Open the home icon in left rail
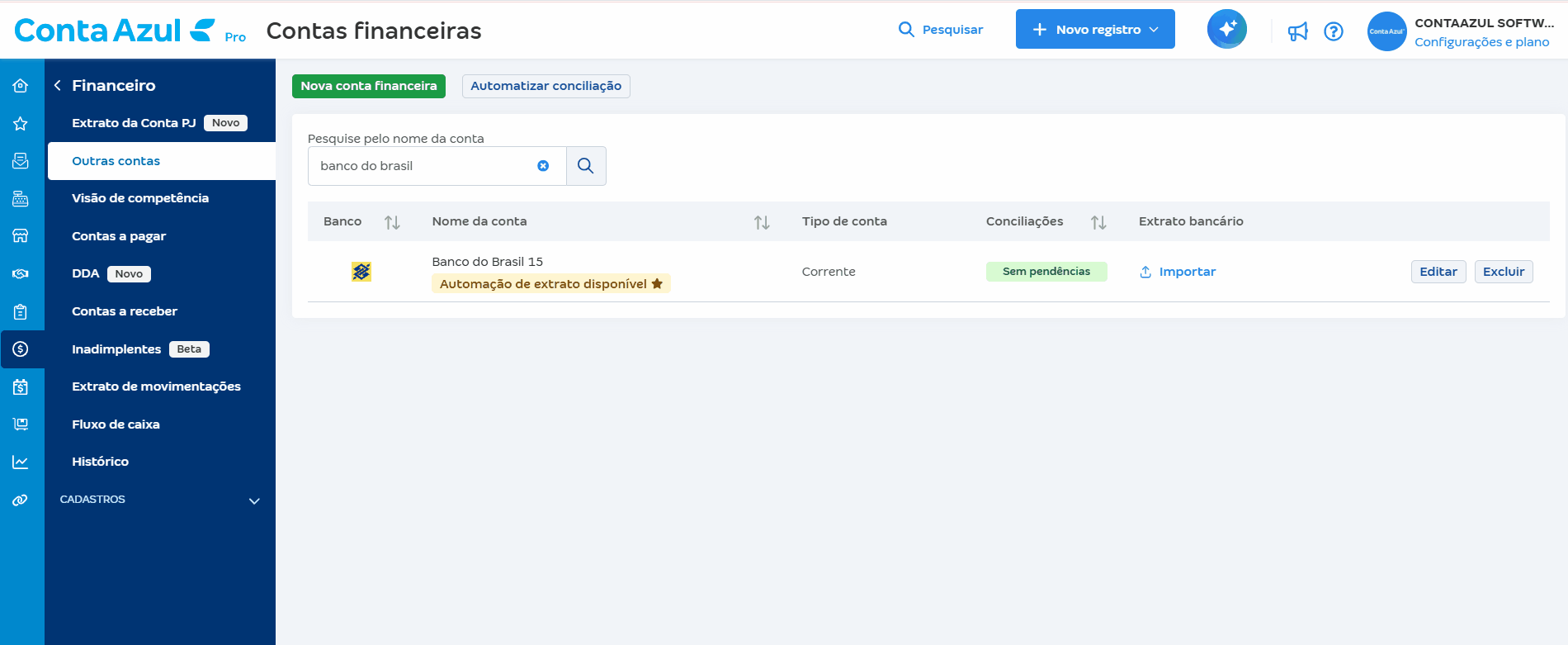 pos(21,85)
